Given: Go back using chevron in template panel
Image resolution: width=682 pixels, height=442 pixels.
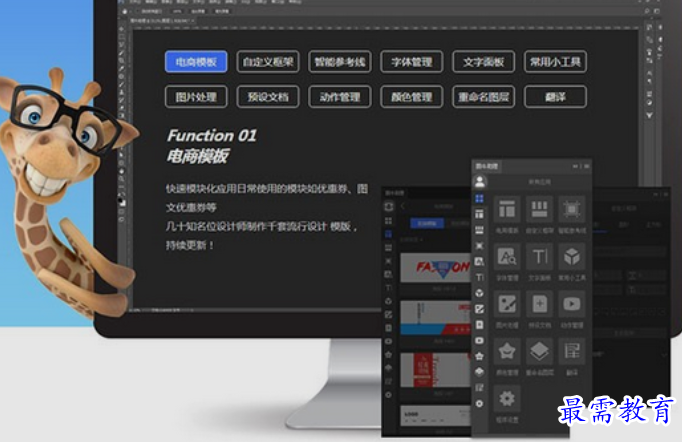Looking at the screenshot, I should pos(403,206).
